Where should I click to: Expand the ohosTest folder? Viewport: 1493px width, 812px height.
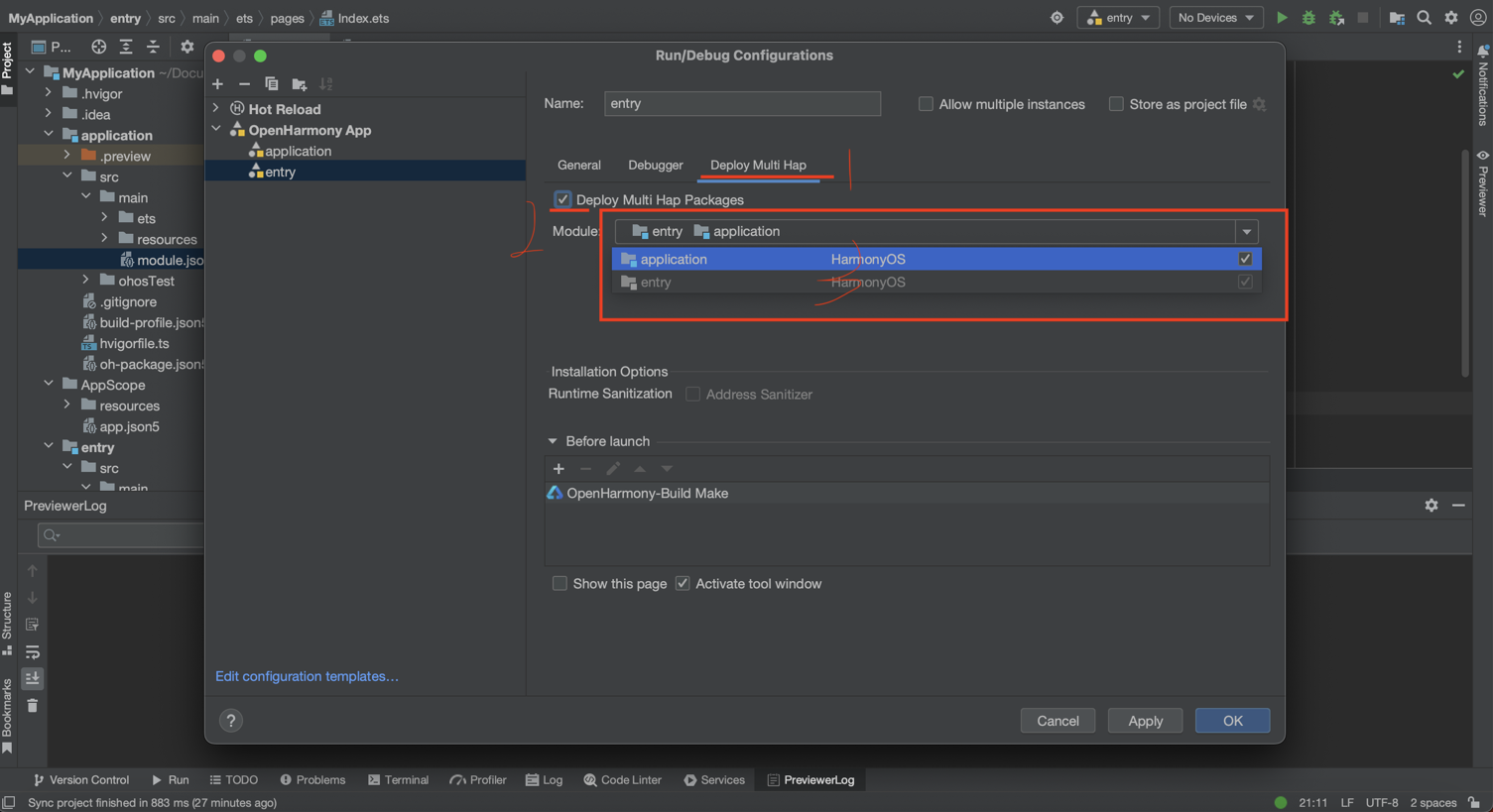click(x=85, y=281)
